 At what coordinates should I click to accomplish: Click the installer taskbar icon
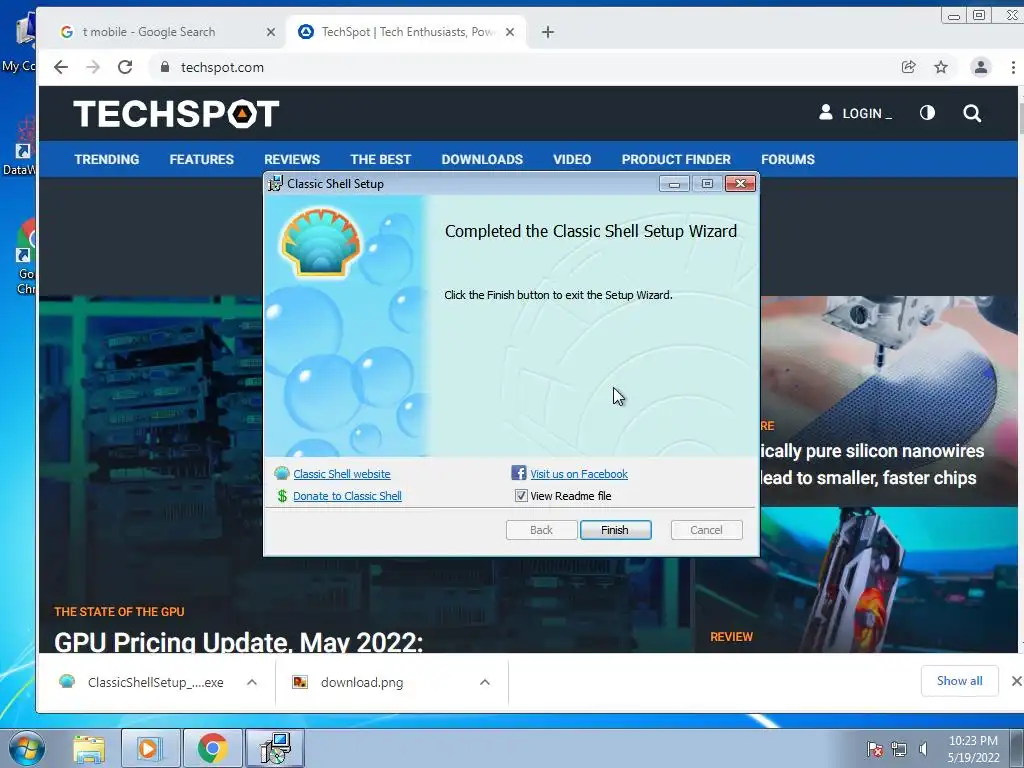click(x=275, y=748)
